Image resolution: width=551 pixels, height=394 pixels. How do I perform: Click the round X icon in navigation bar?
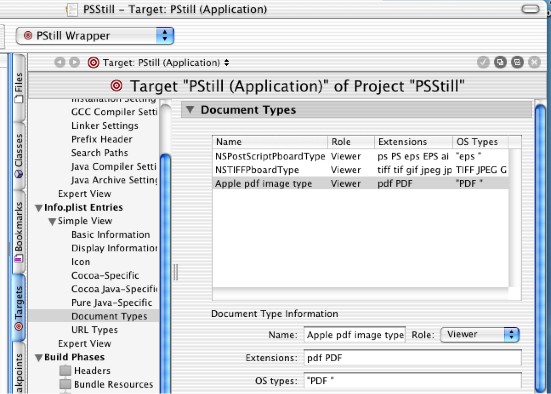[534, 62]
